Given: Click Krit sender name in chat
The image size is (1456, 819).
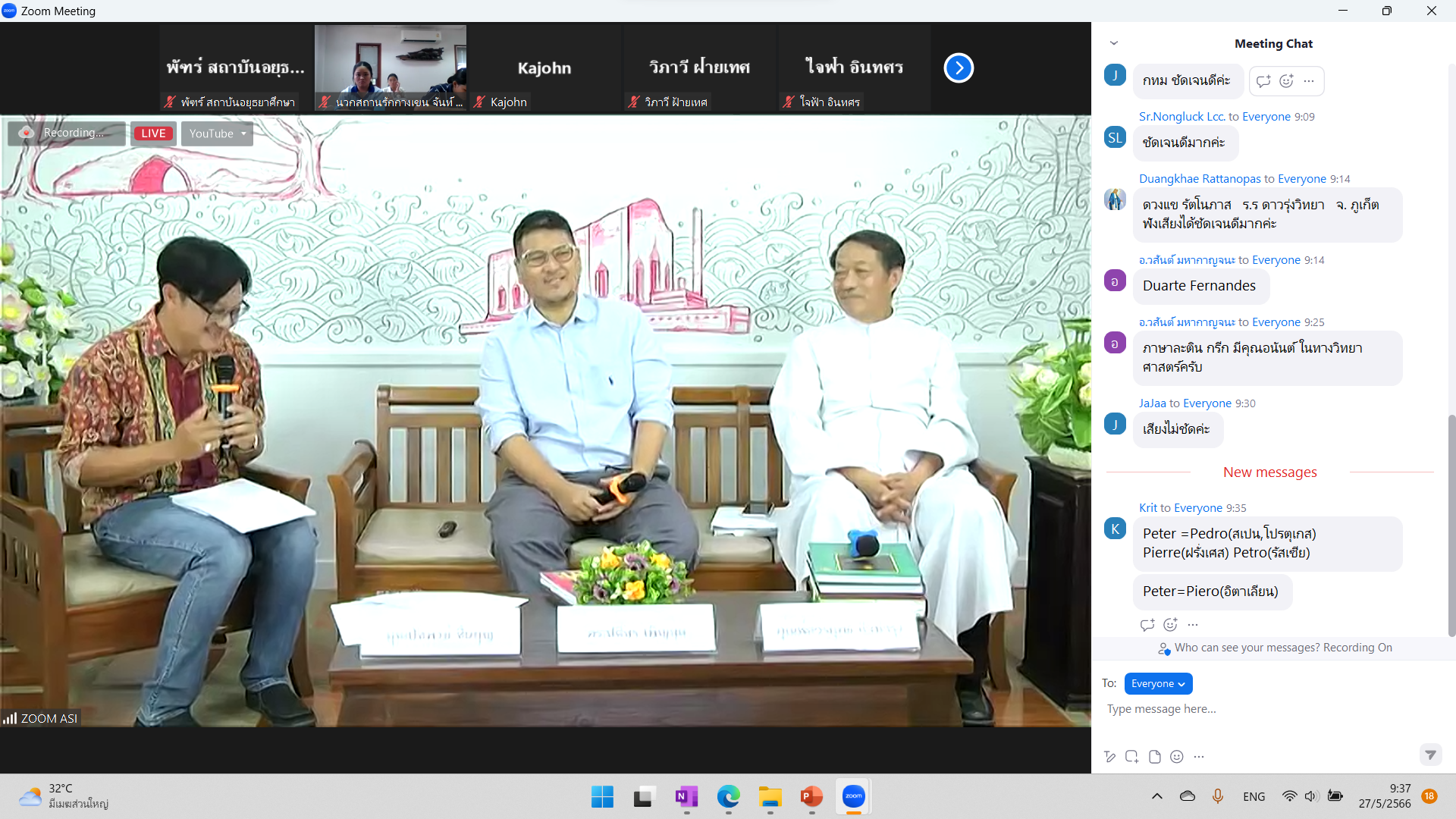Looking at the screenshot, I should pos(1148,508).
